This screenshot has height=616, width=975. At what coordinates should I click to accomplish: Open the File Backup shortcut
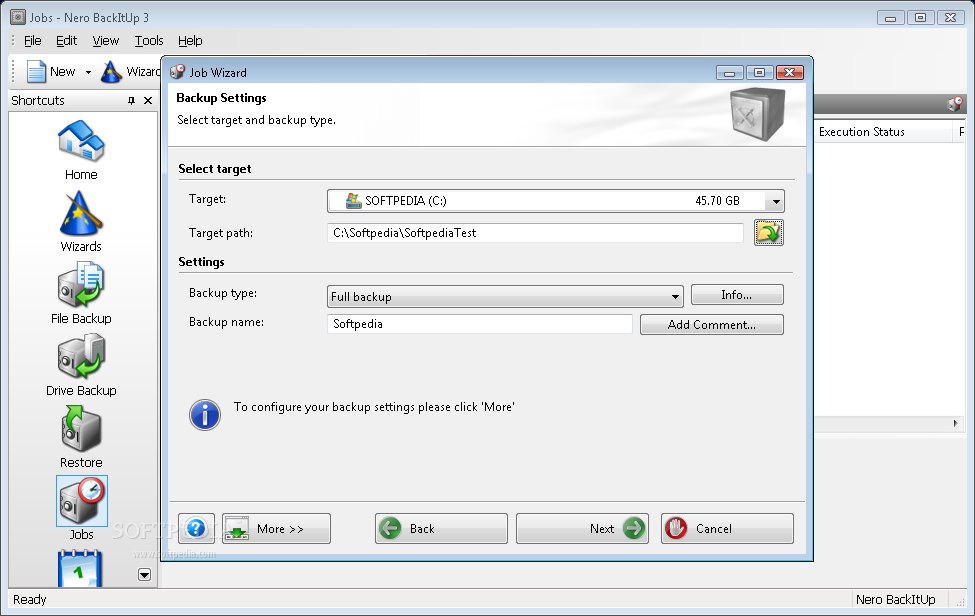point(81,293)
